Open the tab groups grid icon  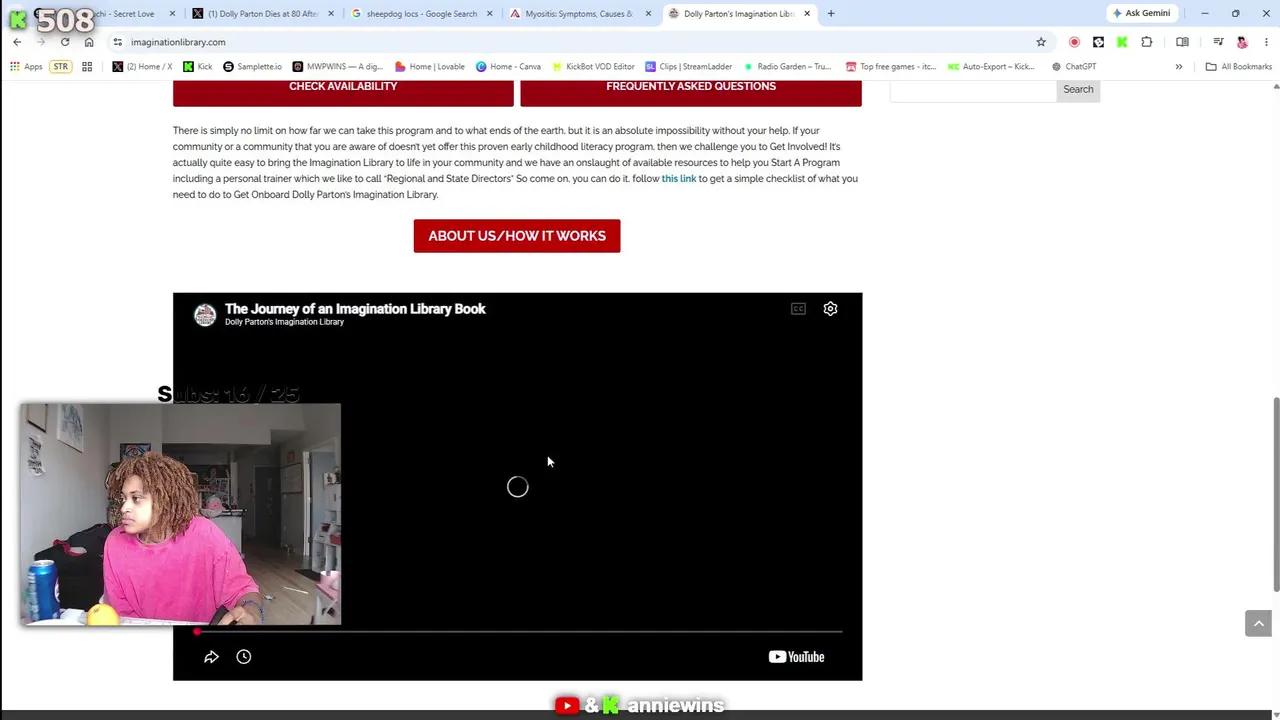click(87, 67)
